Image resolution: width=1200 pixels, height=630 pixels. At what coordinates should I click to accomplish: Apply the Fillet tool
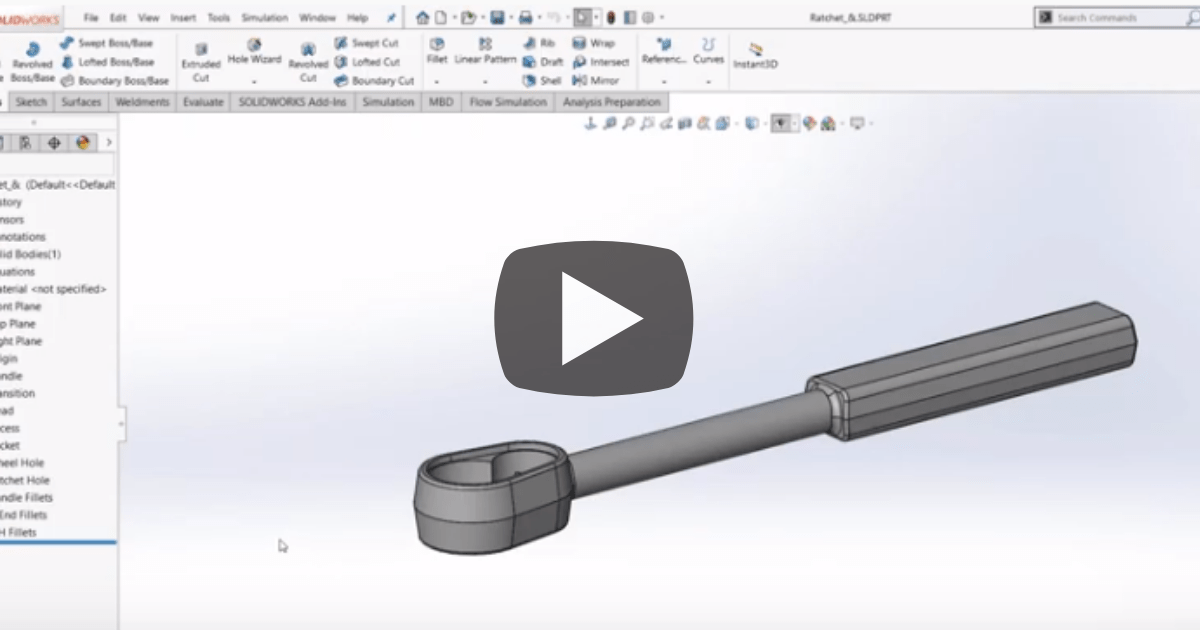tap(437, 52)
